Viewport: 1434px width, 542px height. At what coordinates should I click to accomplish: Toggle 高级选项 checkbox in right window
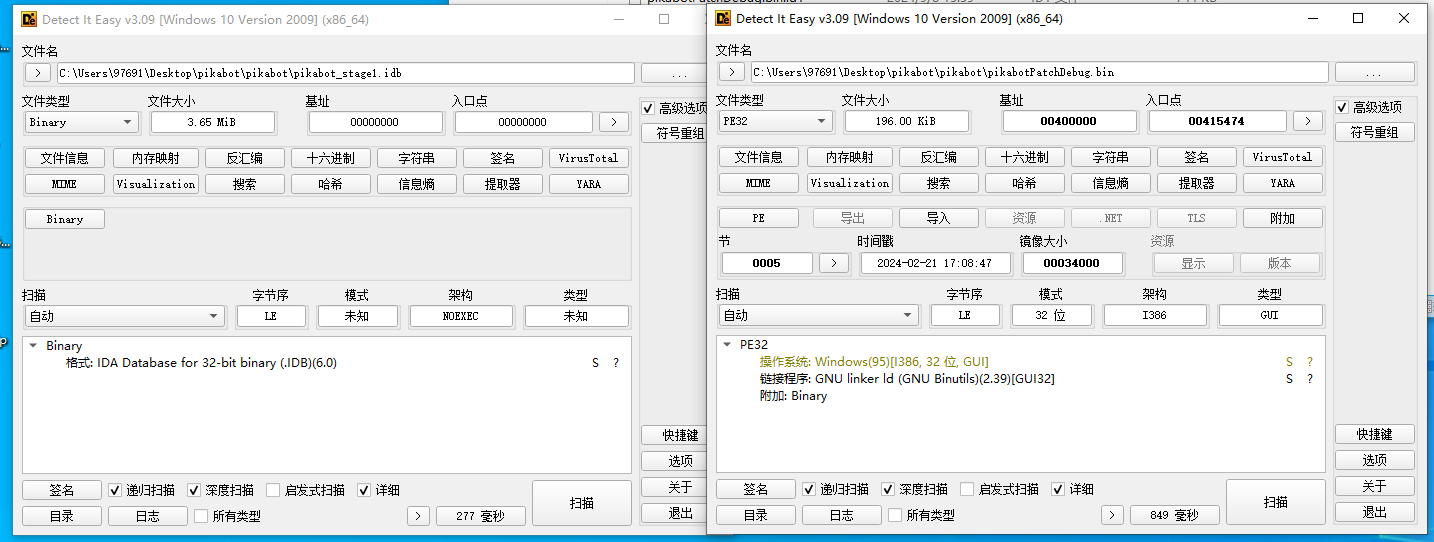(1342, 107)
